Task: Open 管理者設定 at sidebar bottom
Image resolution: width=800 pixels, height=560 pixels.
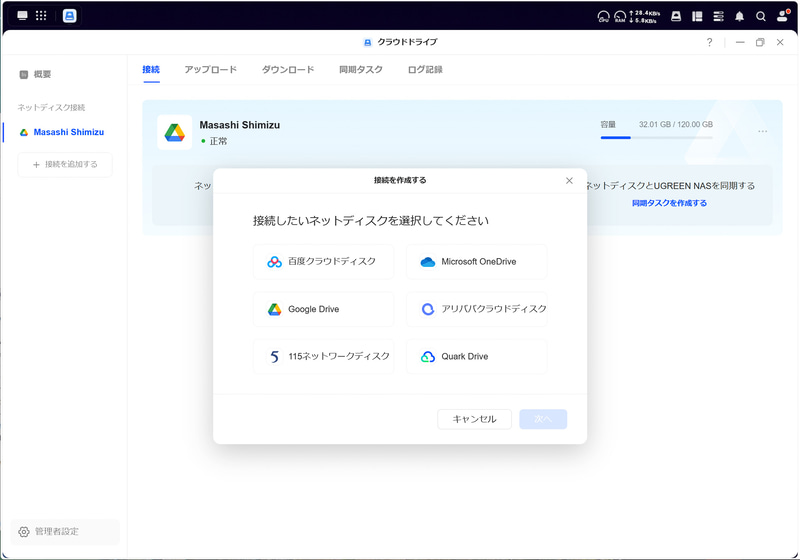Action: click(65, 532)
